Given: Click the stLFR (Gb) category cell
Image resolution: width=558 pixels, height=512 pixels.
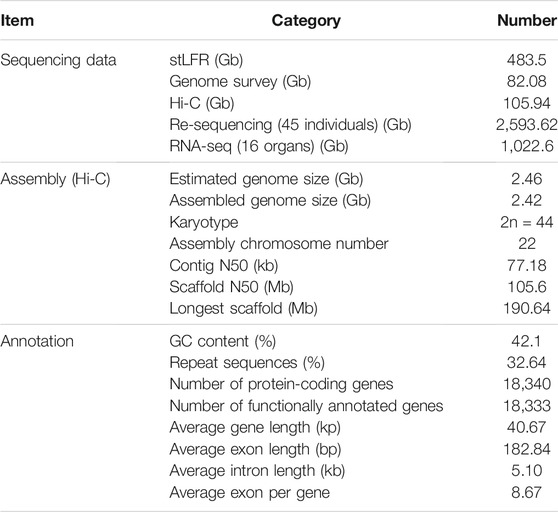Looking at the screenshot, I should [x=206, y=60].
